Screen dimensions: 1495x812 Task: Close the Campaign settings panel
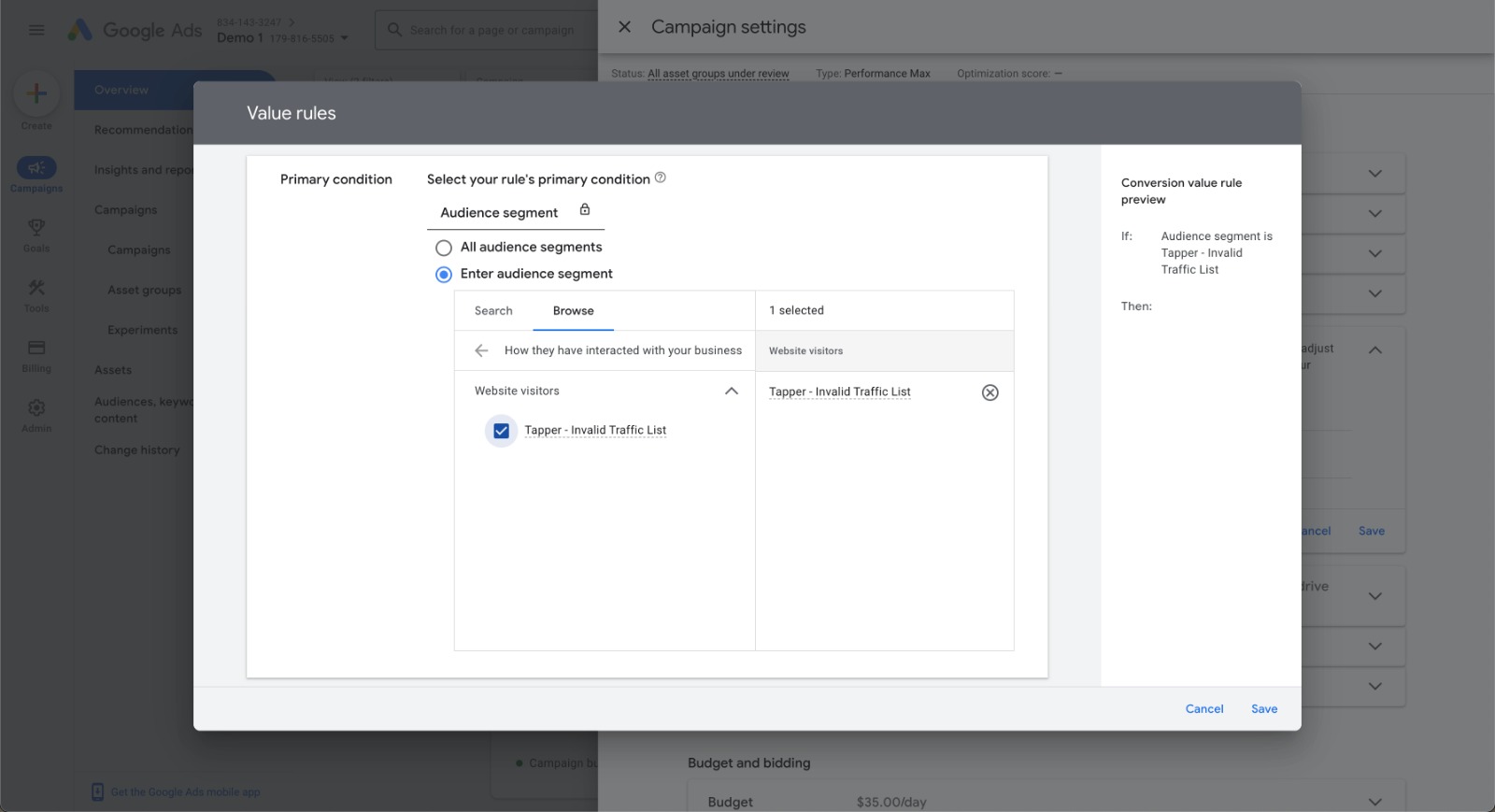point(625,27)
